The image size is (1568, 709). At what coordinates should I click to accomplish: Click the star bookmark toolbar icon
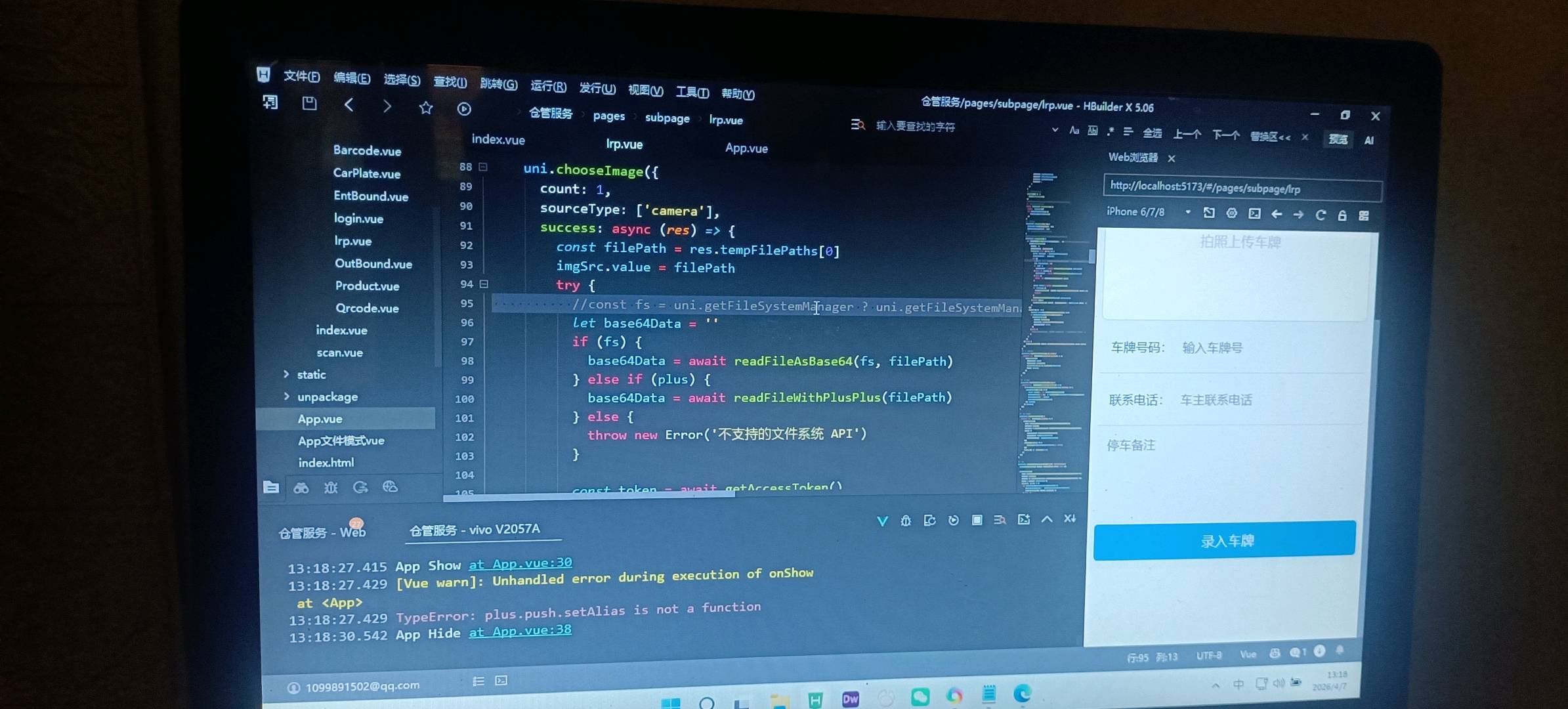(426, 108)
